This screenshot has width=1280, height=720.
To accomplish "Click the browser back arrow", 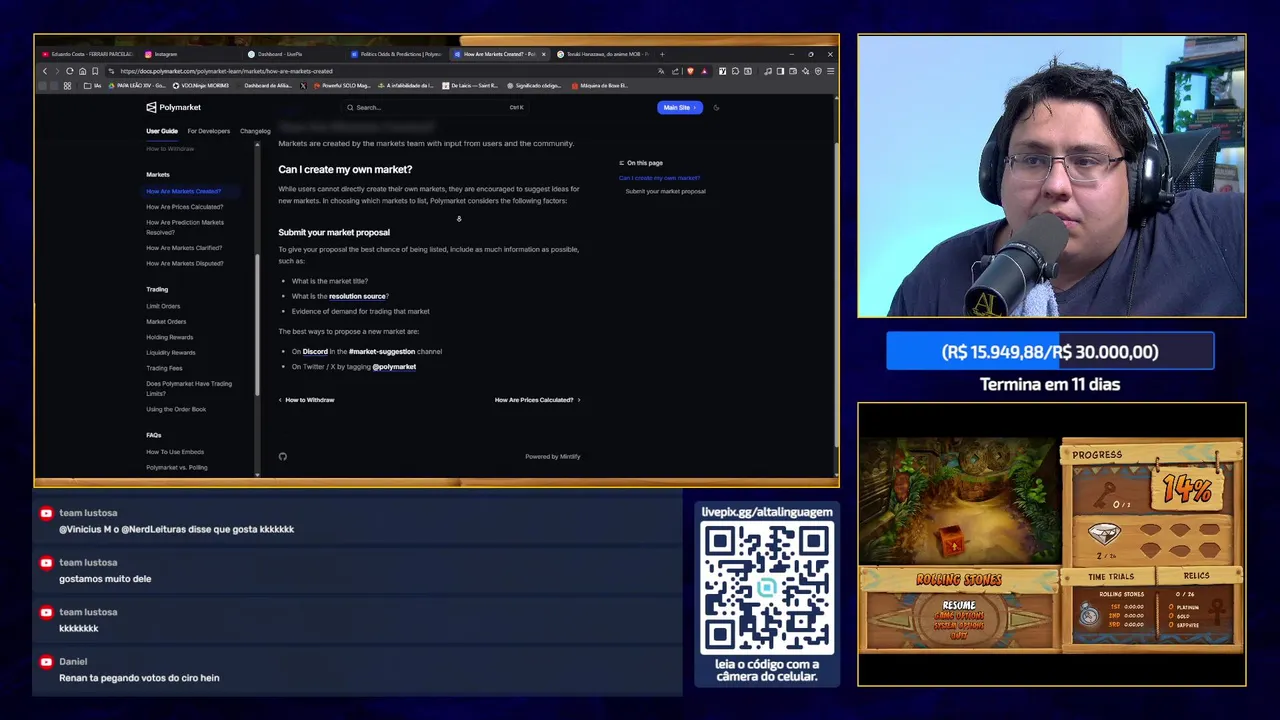I will coord(44,71).
